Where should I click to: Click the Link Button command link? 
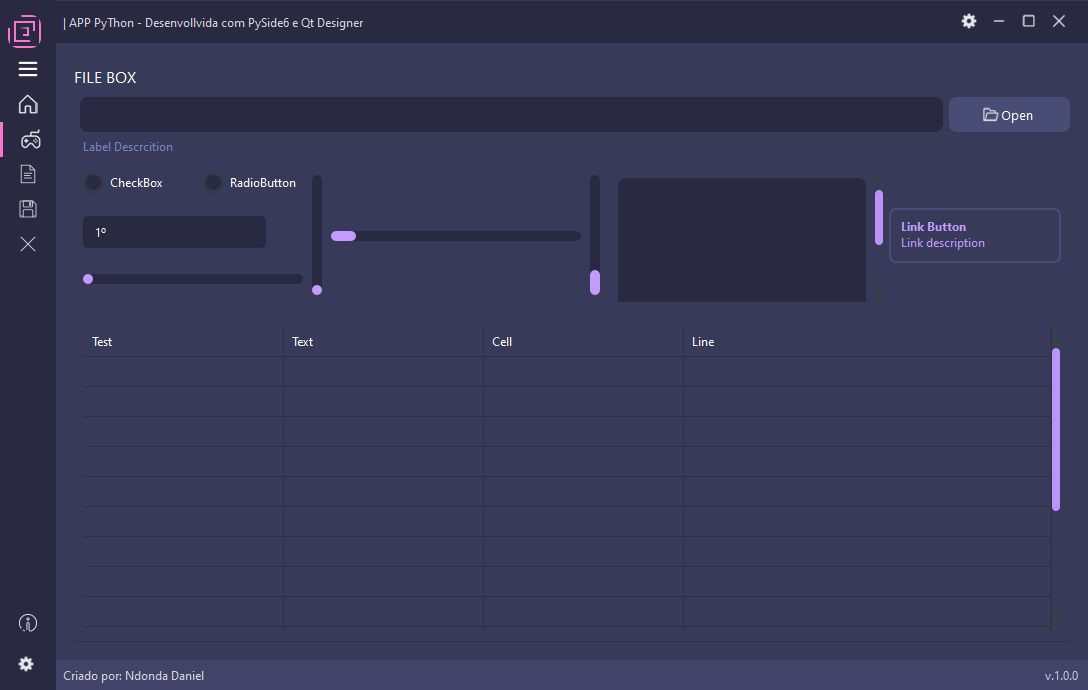(x=975, y=235)
